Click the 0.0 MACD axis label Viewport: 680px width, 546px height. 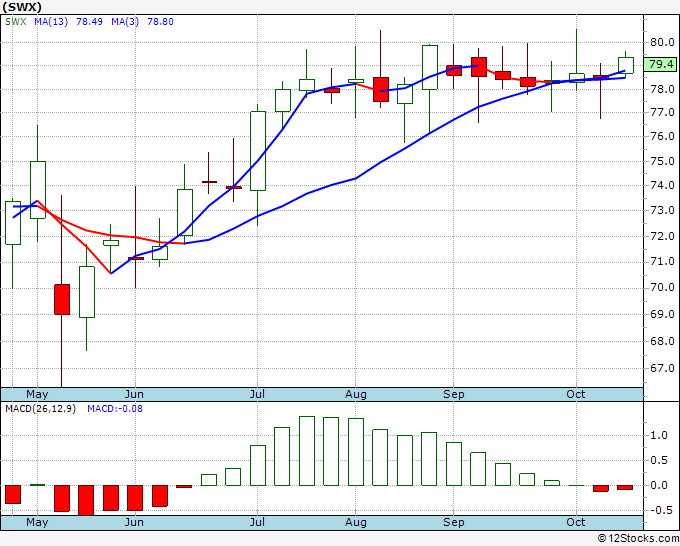tap(659, 486)
